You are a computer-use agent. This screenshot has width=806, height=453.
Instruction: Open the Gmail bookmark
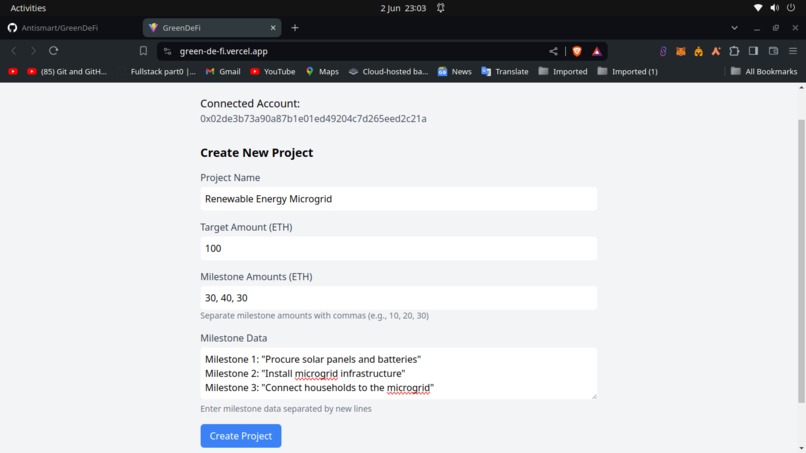click(x=223, y=71)
